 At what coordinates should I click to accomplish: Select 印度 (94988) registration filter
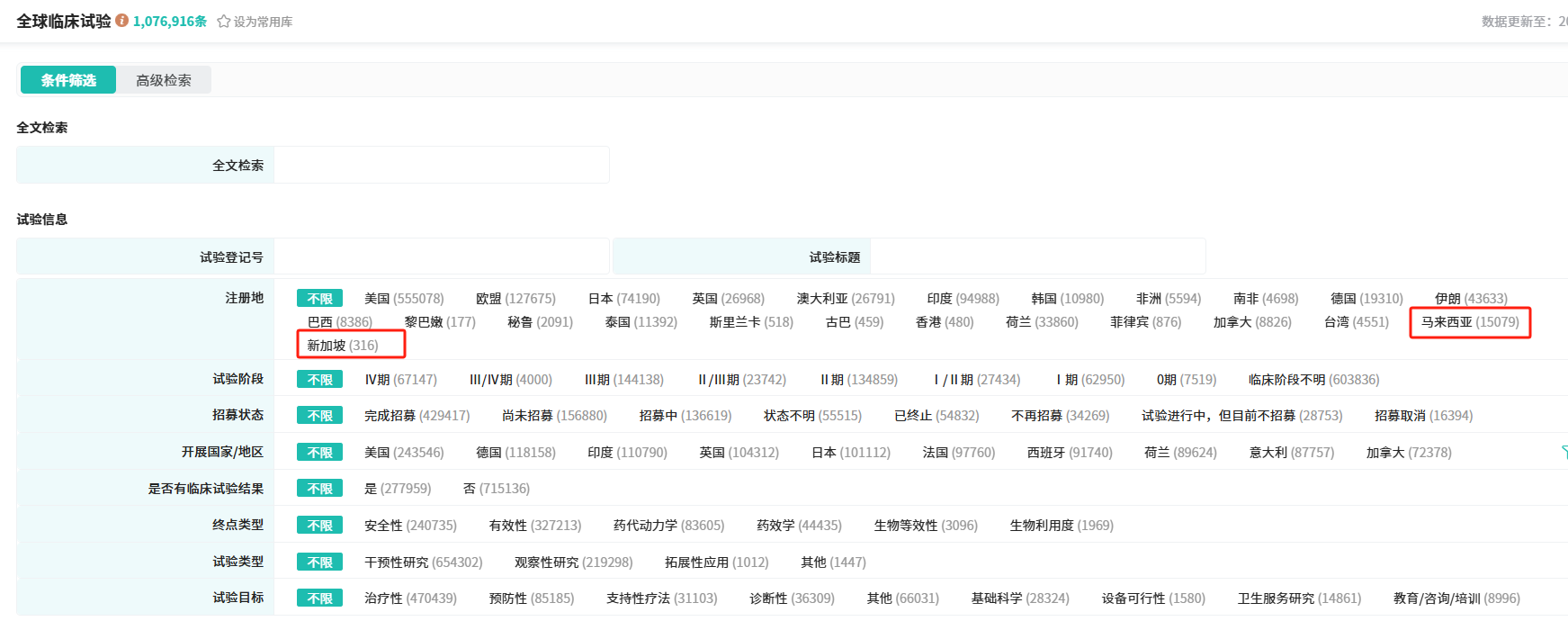click(963, 299)
